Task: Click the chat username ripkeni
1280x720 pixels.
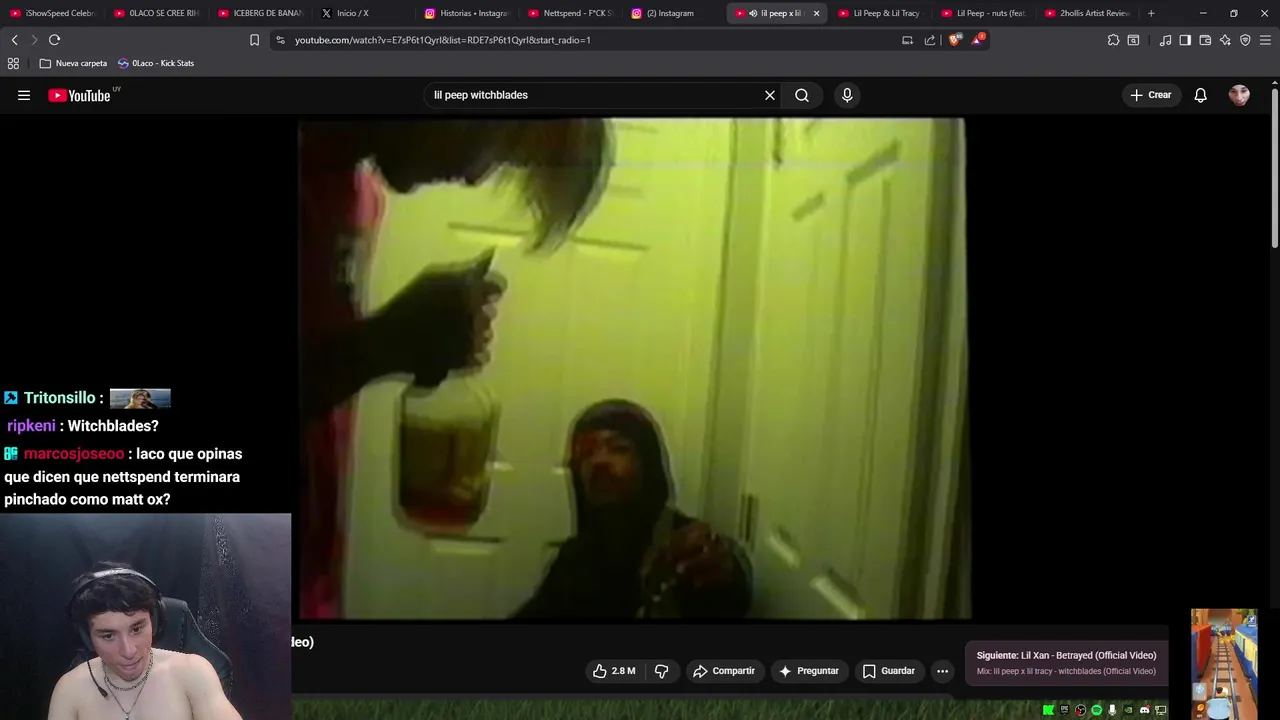Action: point(31,426)
